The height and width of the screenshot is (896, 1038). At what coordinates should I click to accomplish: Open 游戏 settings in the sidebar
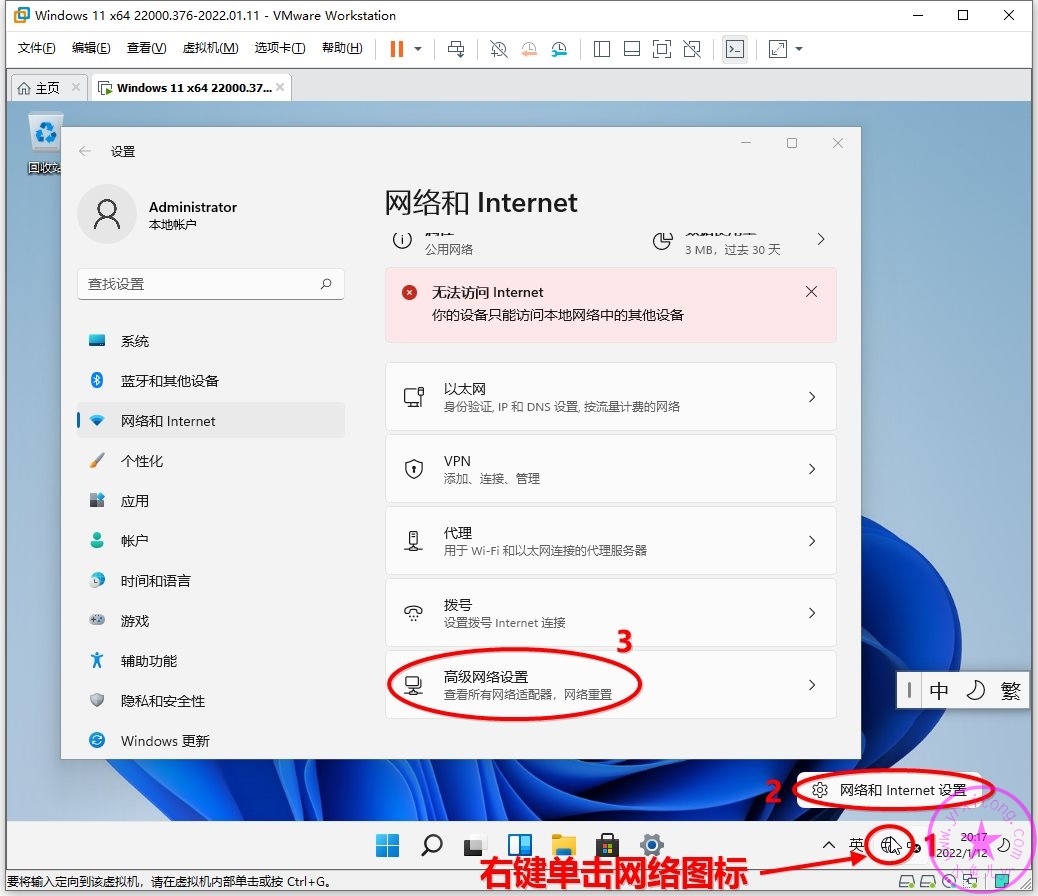211,621
